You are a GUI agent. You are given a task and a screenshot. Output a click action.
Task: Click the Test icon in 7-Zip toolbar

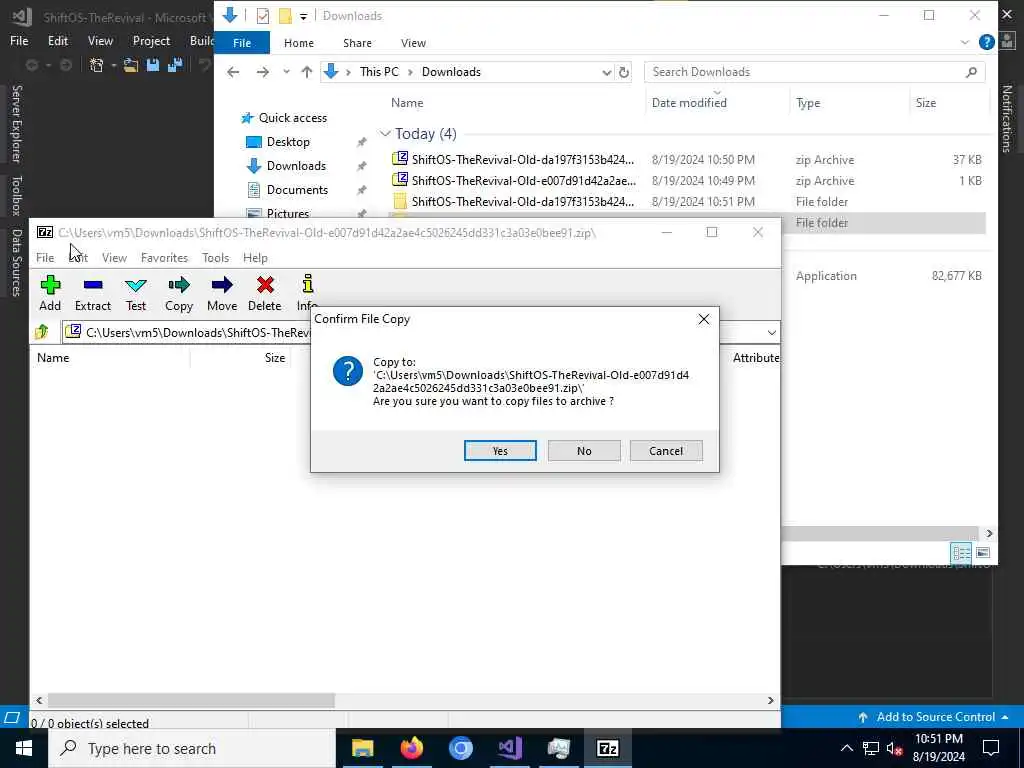click(136, 292)
